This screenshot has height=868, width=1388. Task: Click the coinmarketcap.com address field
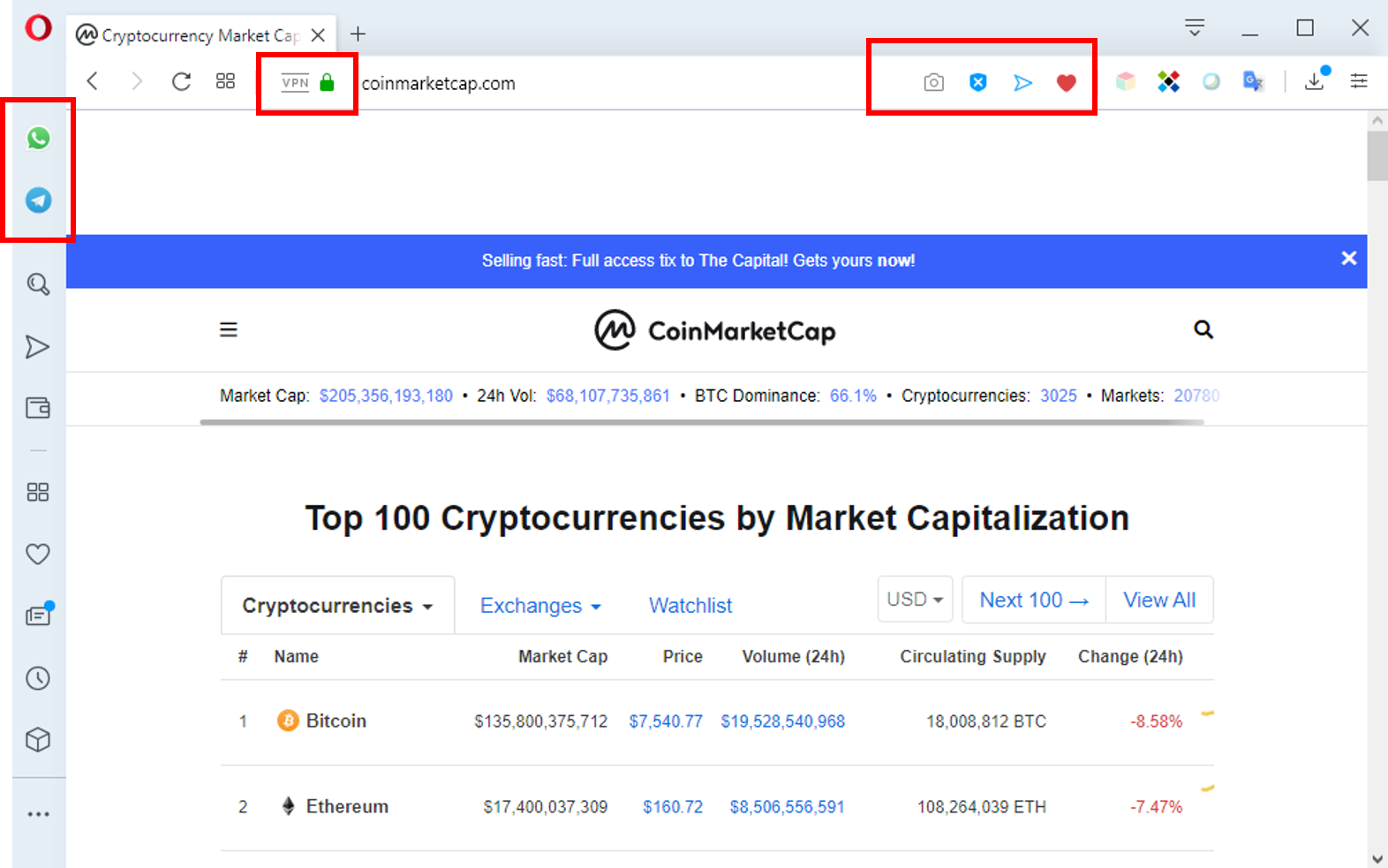point(439,83)
